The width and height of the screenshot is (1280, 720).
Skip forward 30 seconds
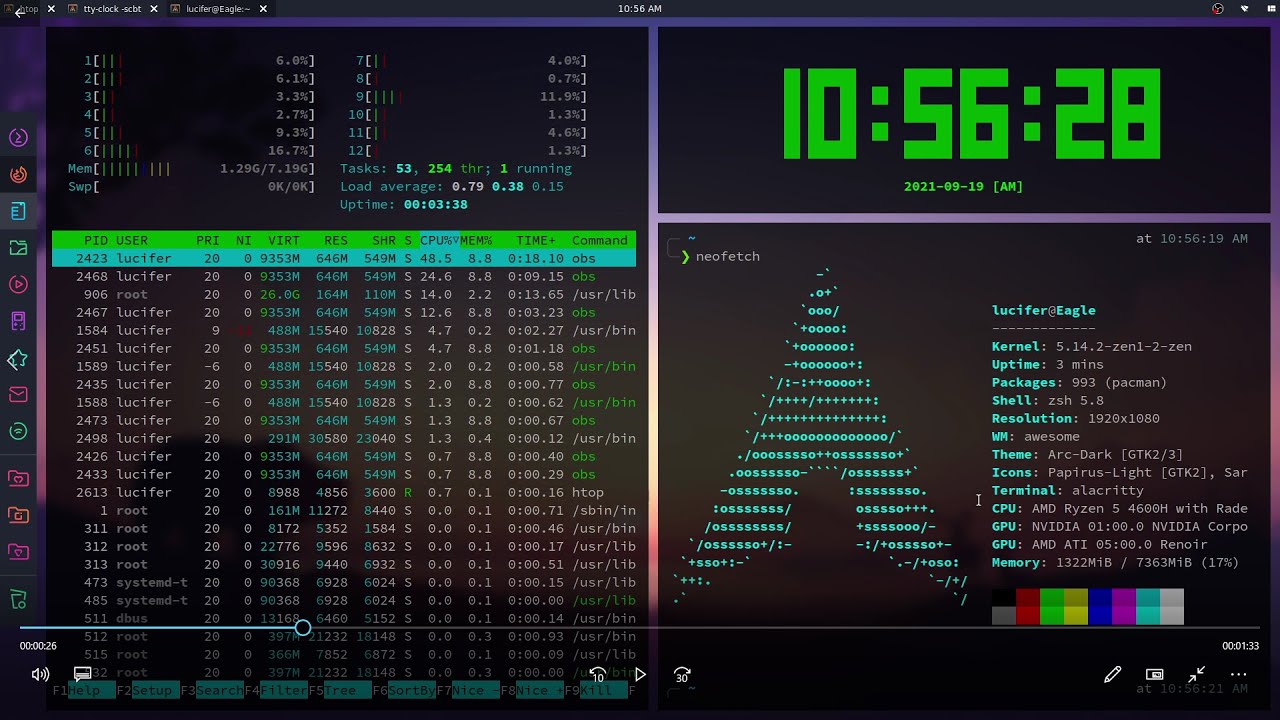point(682,675)
